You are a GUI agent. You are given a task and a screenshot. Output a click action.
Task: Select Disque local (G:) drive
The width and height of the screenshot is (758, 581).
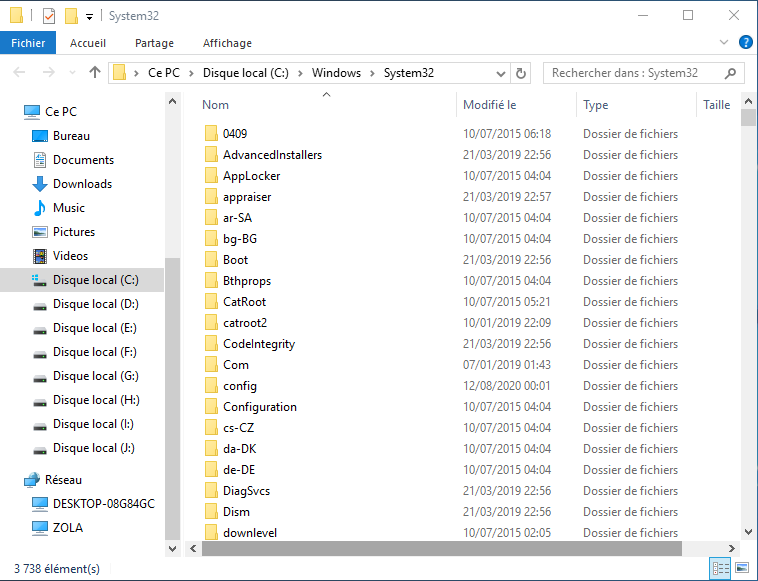pyautogui.click(x=85, y=376)
